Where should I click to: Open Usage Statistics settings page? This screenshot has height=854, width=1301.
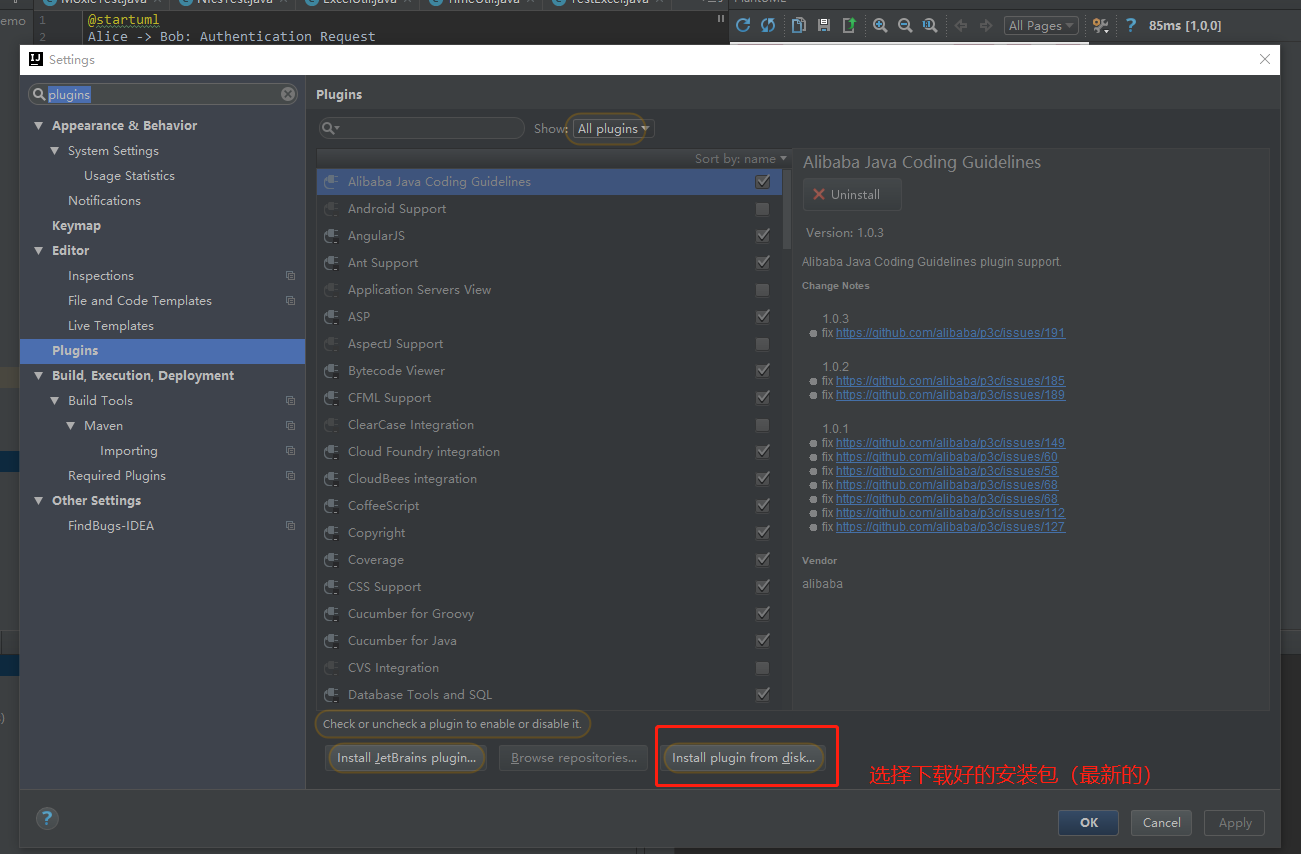pyautogui.click(x=129, y=176)
